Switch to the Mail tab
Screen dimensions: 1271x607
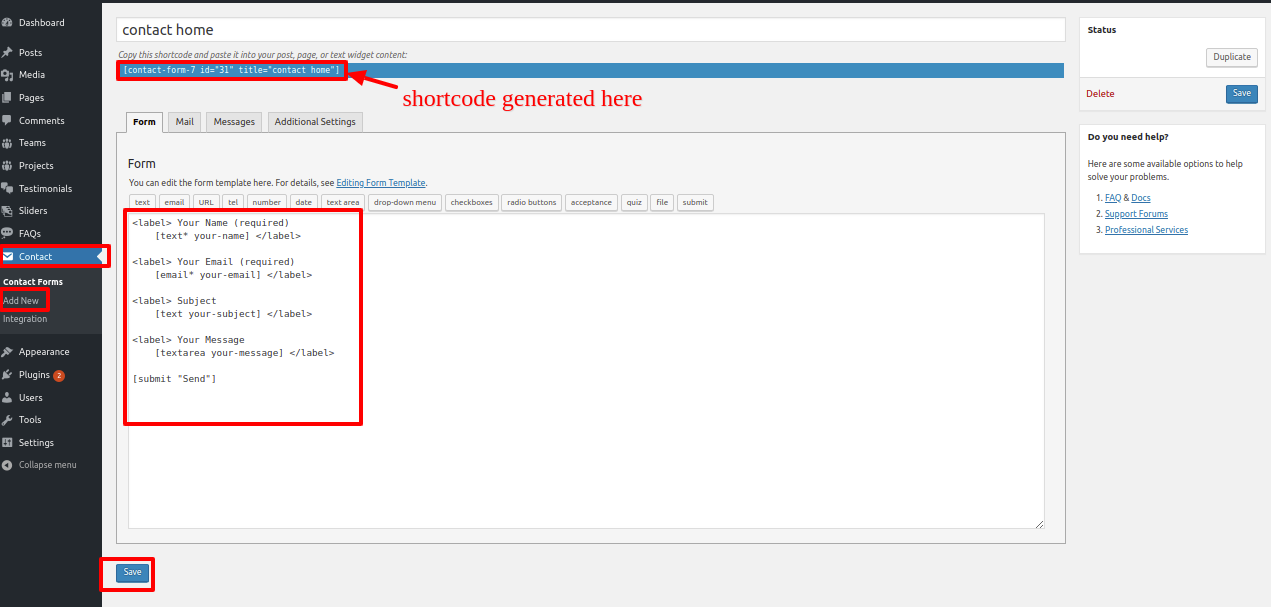tap(184, 121)
